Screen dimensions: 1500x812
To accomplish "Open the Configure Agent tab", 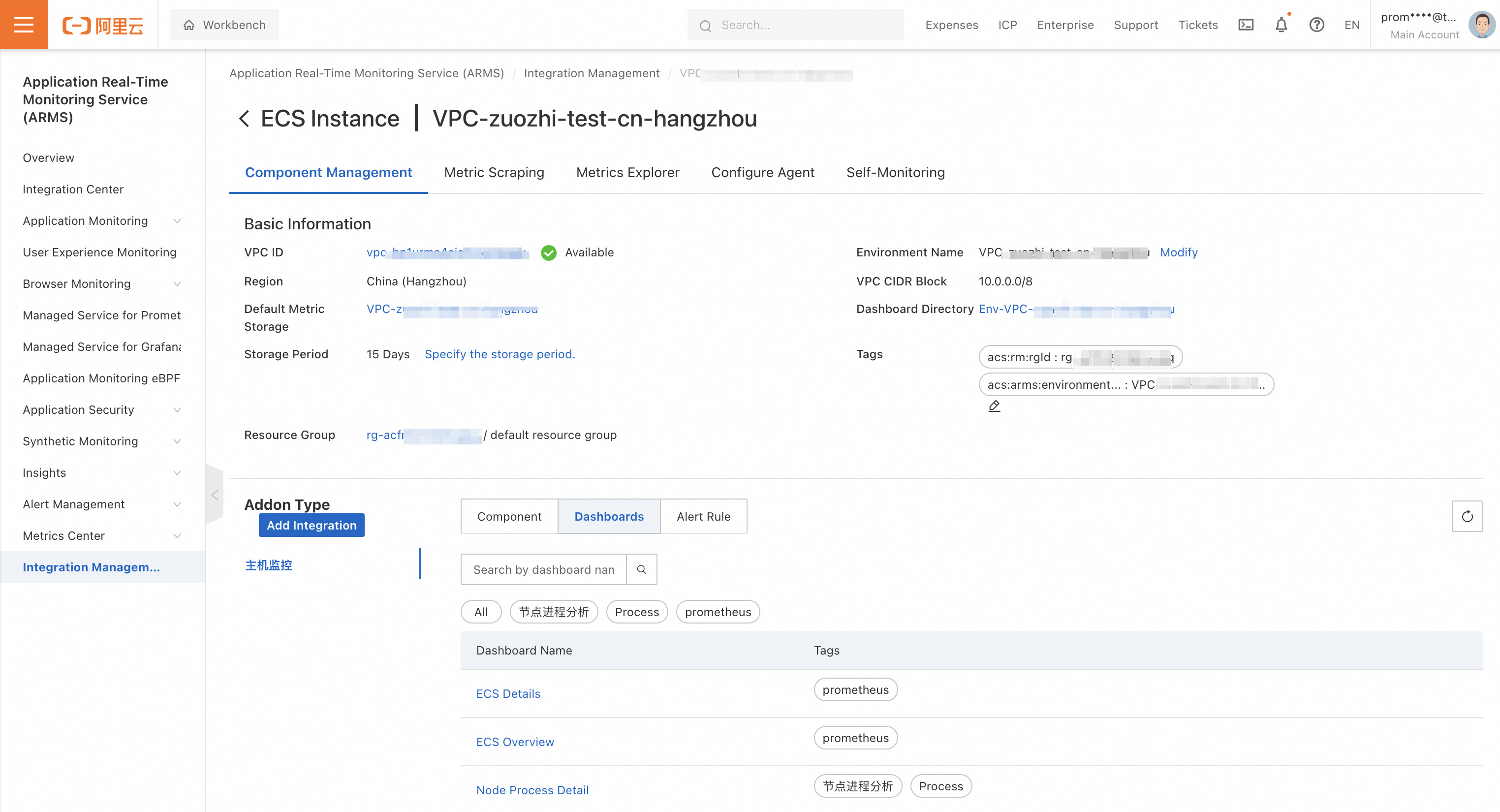I will click(x=762, y=172).
